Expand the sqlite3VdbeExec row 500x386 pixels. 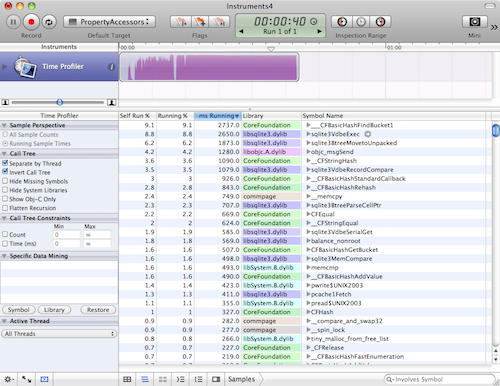(x=308, y=134)
